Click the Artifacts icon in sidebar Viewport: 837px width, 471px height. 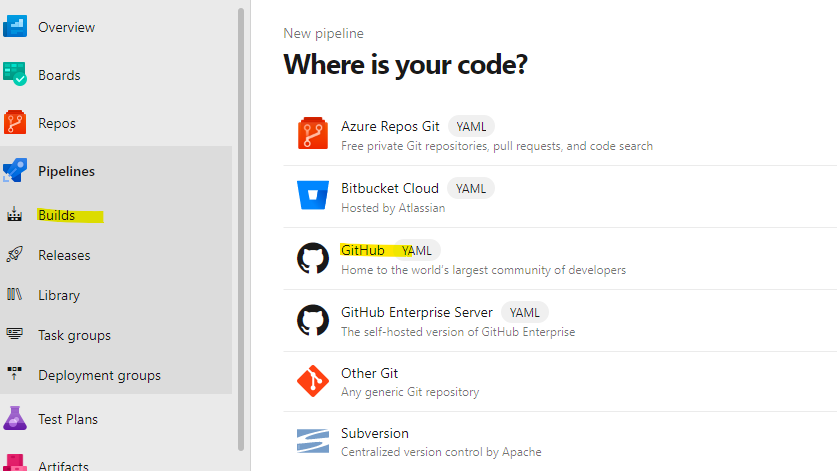coord(15,462)
